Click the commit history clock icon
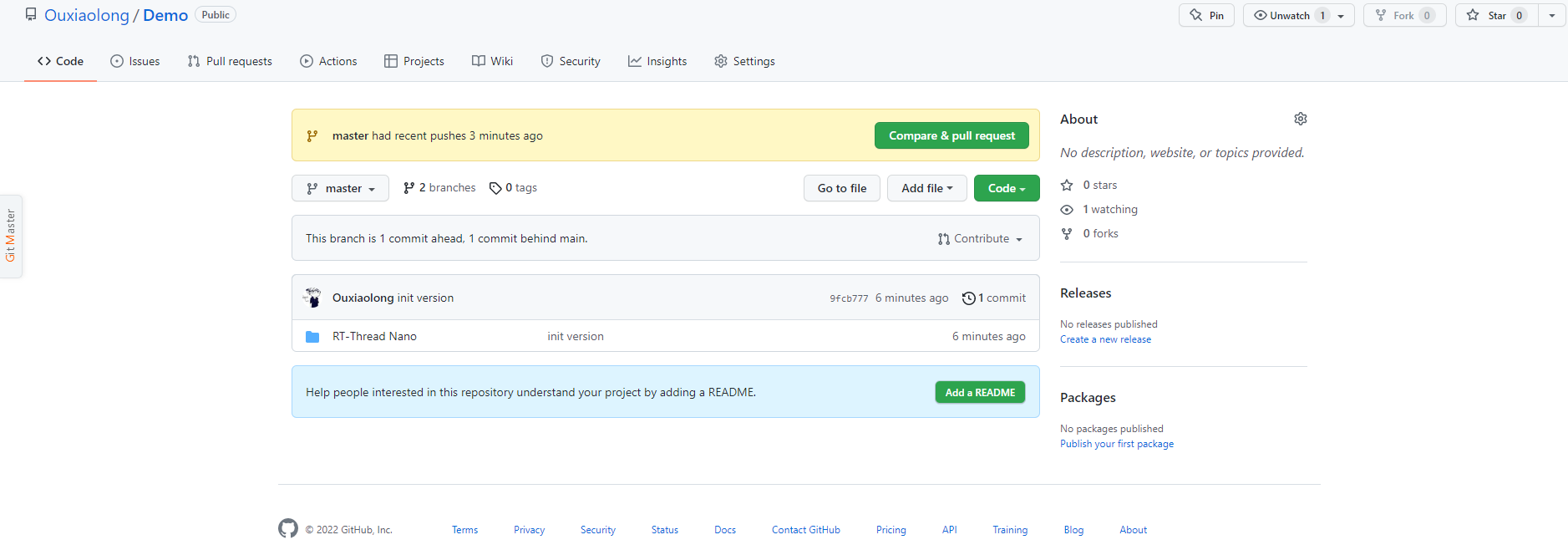The image size is (1568, 550). 968,298
